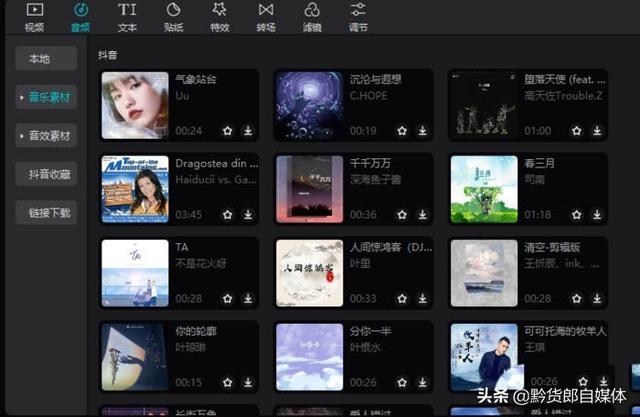The image size is (640, 417).
Task: Click the artist name 不是花火呀
Action: click(201, 264)
